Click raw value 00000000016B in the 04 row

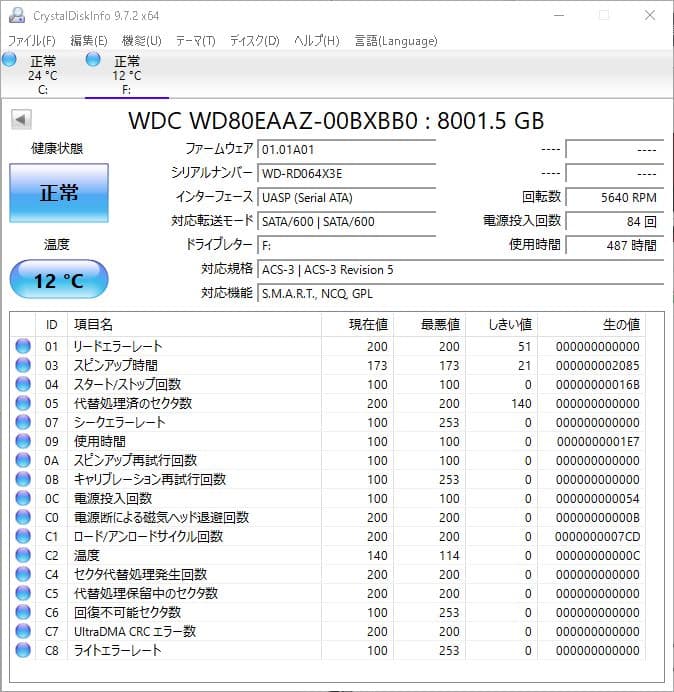(597, 384)
